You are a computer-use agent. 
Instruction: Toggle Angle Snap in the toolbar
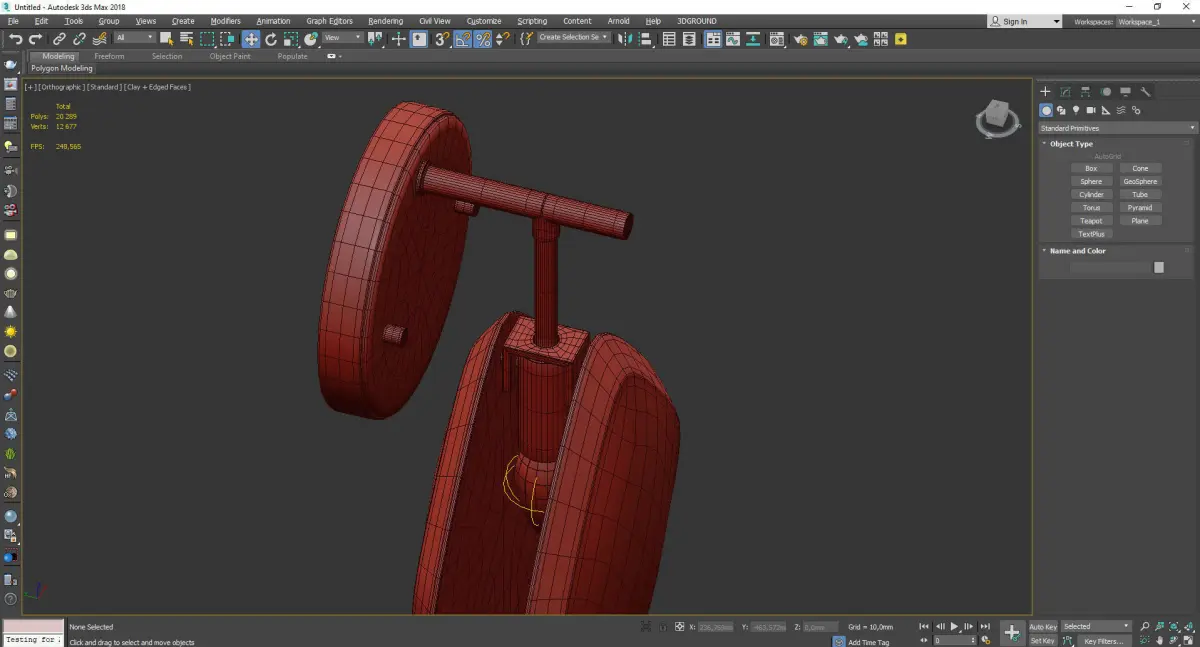pos(463,39)
